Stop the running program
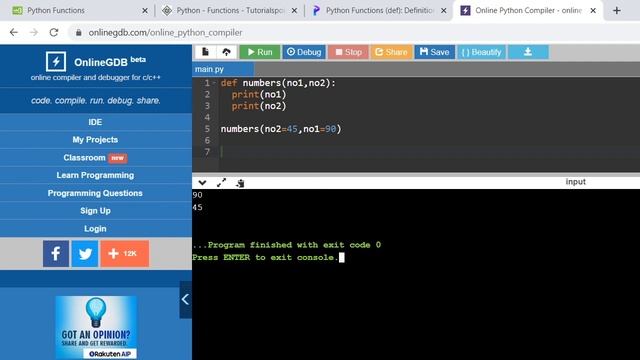This screenshot has width=640, height=360. (x=348, y=52)
